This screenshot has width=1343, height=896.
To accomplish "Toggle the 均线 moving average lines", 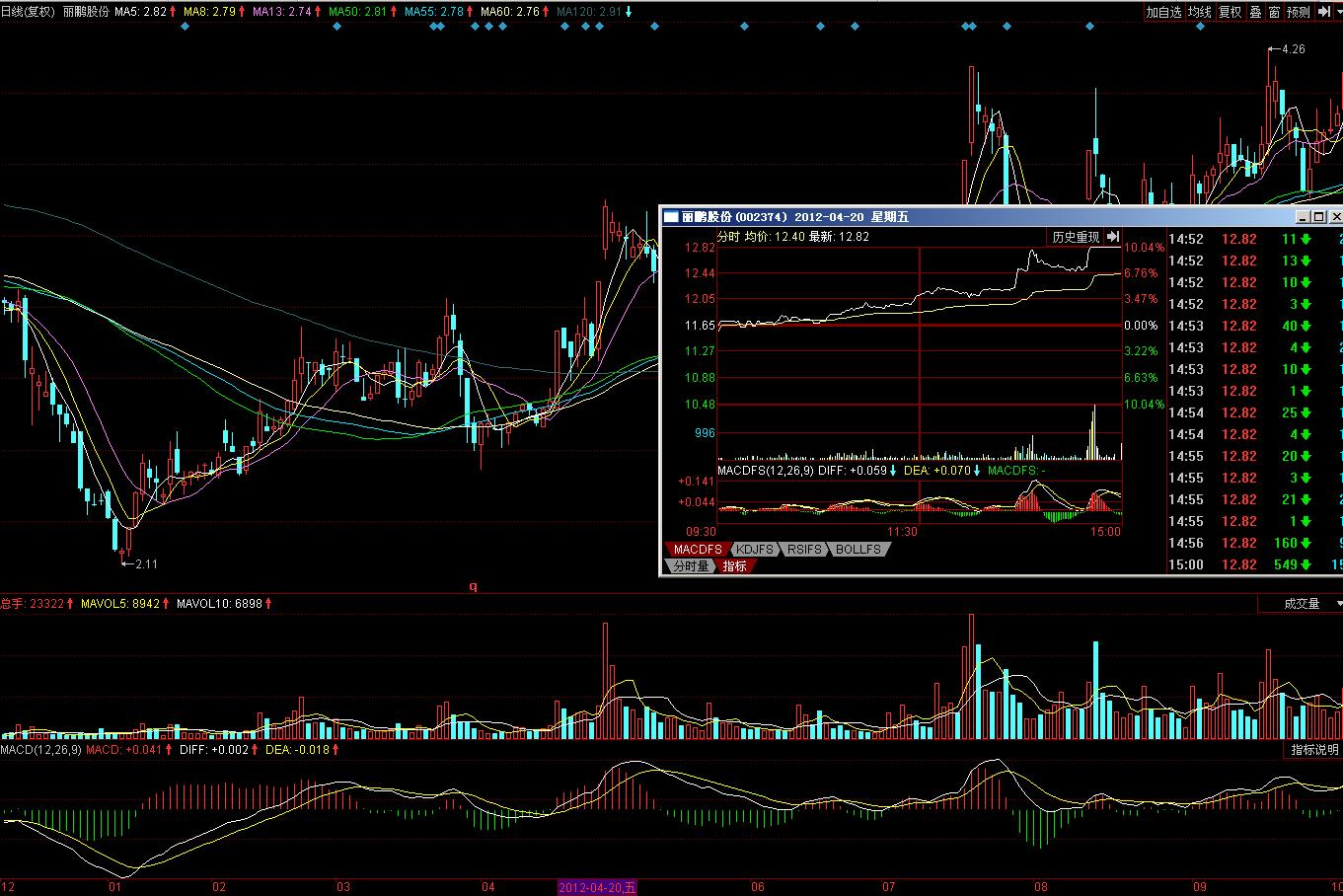I will coord(1199,12).
